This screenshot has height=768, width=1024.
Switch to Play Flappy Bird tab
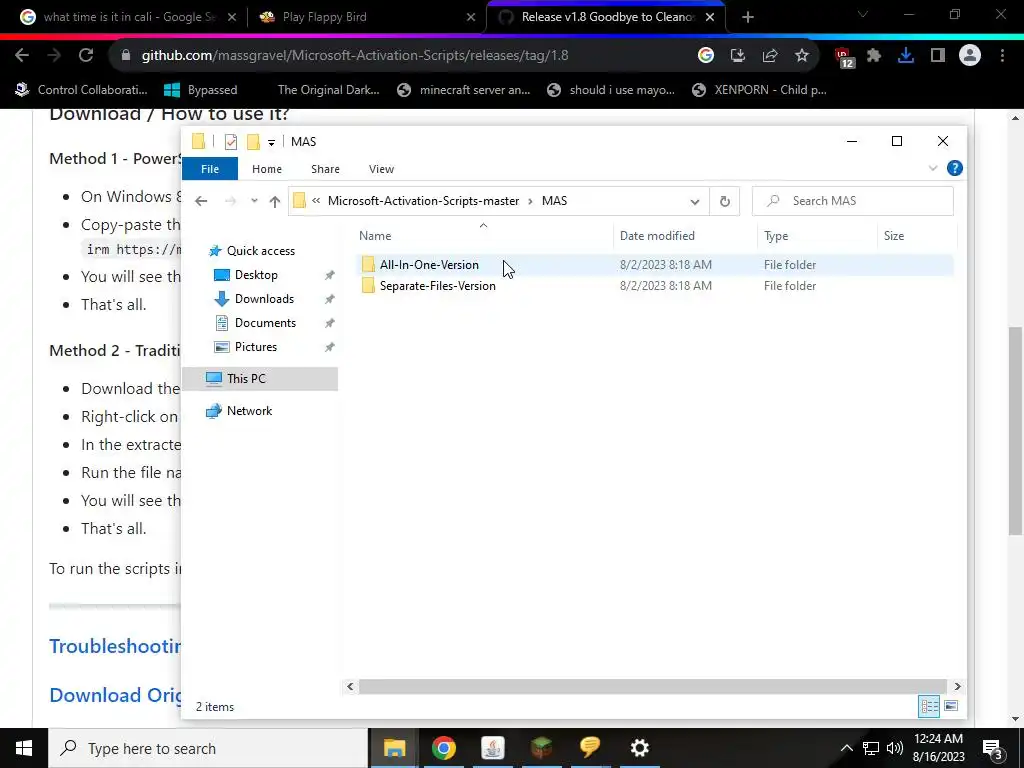click(x=366, y=17)
